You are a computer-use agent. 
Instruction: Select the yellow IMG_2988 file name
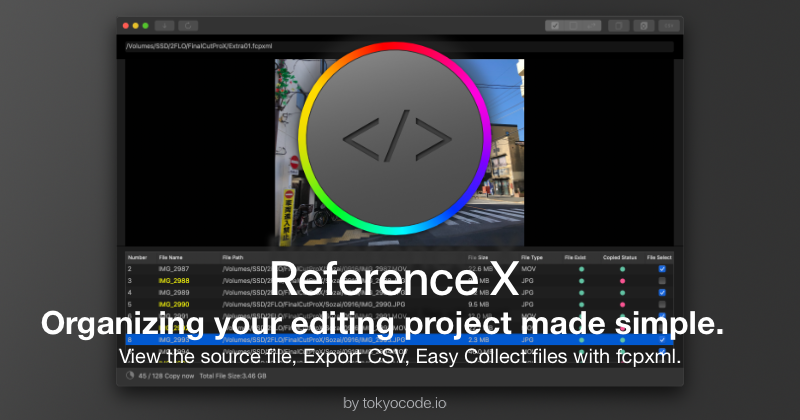173,281
